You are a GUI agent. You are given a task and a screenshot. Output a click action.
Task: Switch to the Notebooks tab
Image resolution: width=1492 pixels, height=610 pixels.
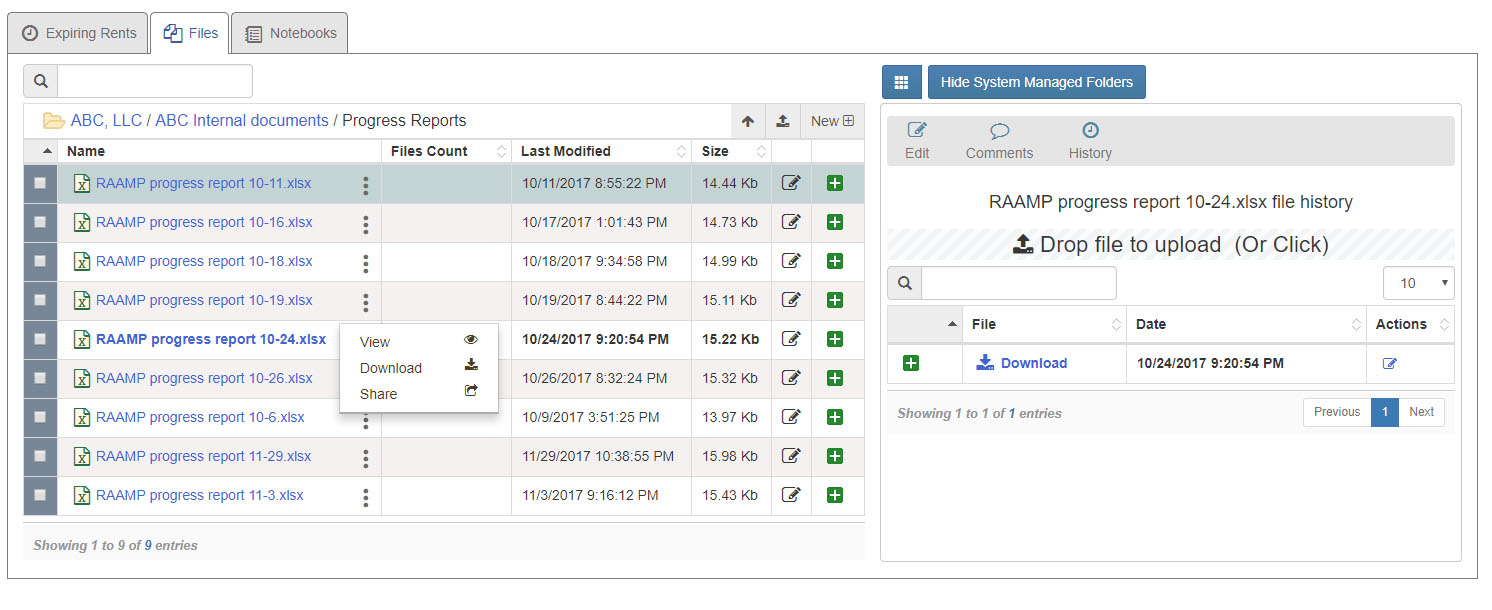tap(289, 32)
